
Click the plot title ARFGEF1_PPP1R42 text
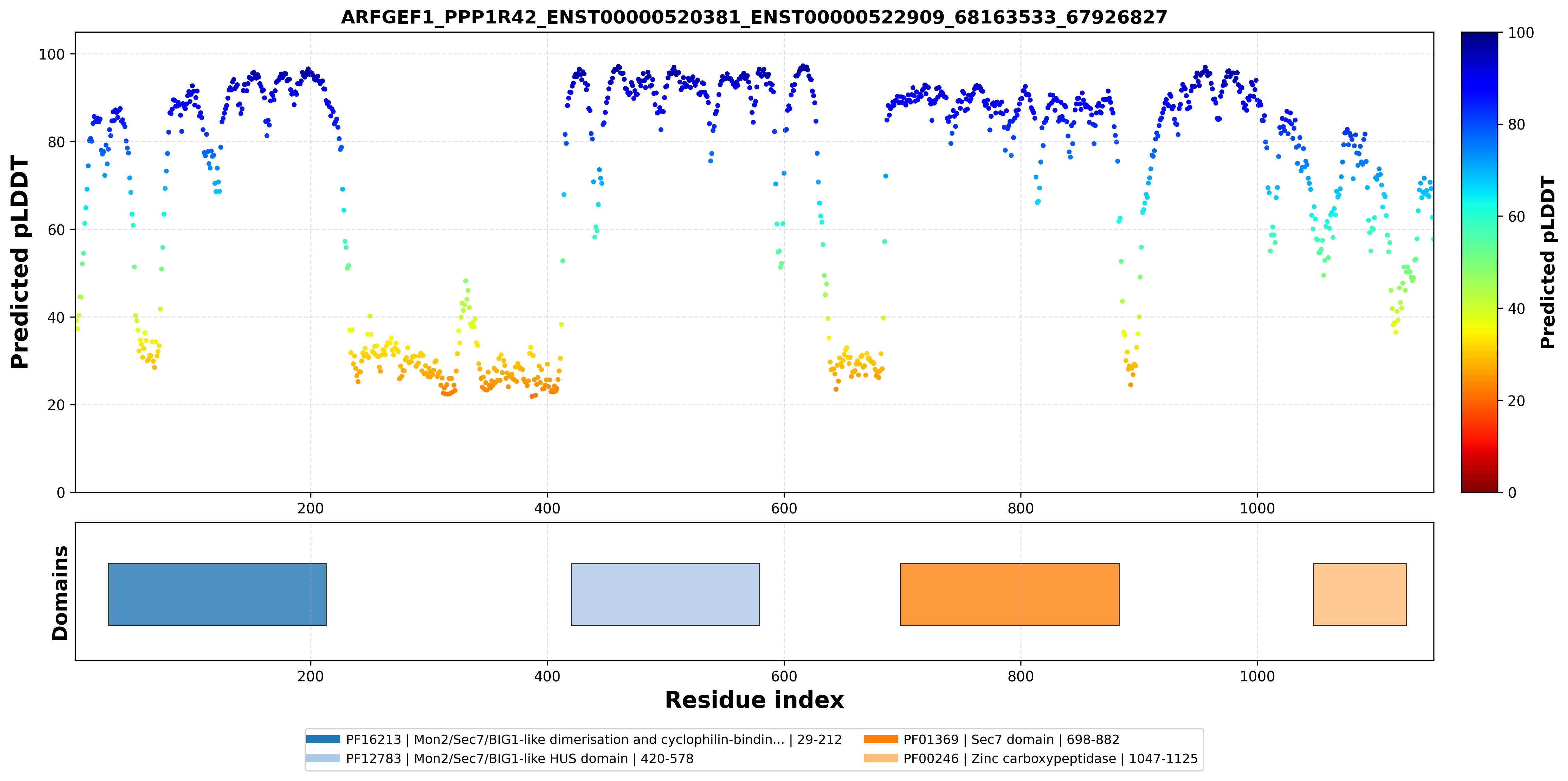coord(754,17)
